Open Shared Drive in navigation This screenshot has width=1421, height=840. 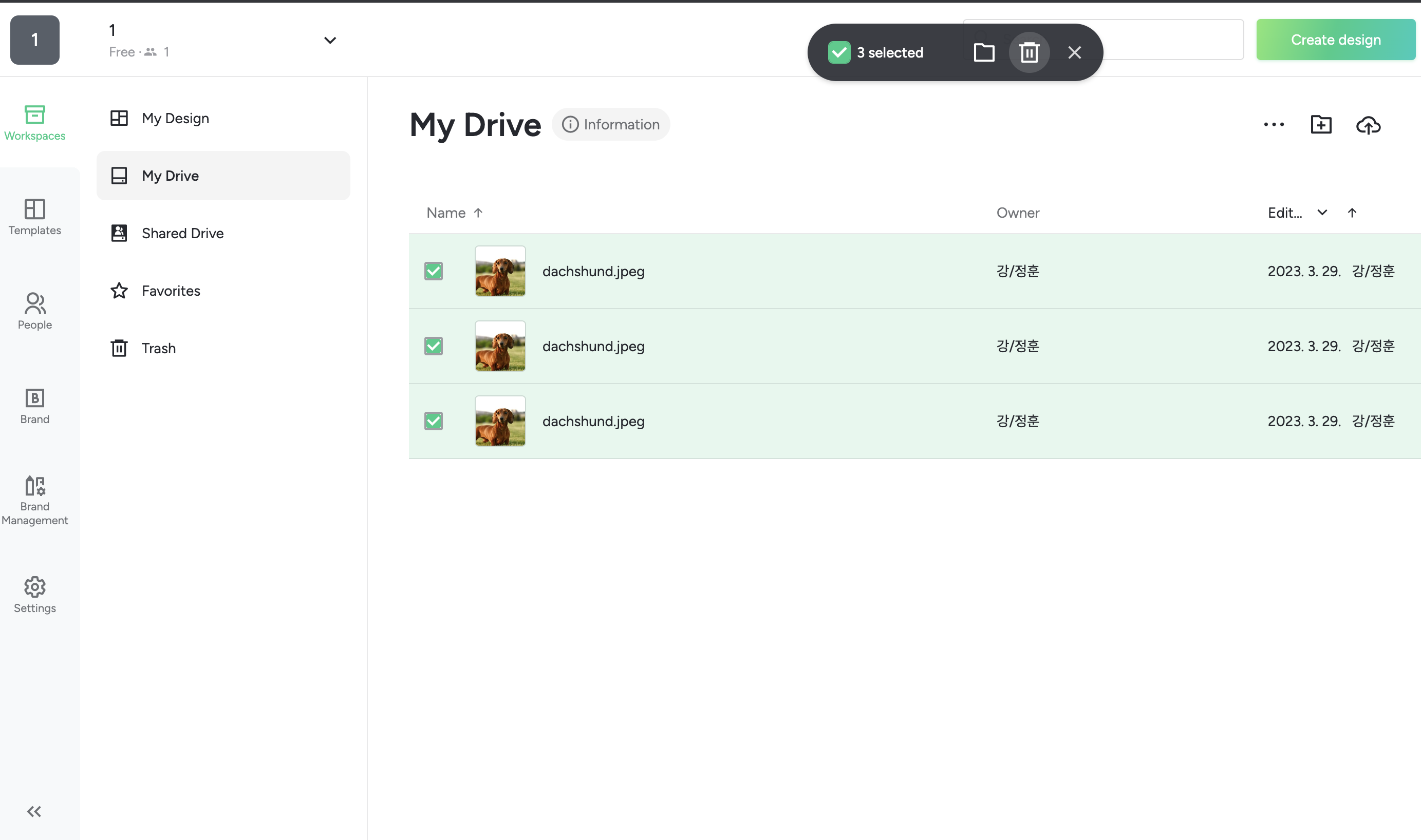pos(182,233)
